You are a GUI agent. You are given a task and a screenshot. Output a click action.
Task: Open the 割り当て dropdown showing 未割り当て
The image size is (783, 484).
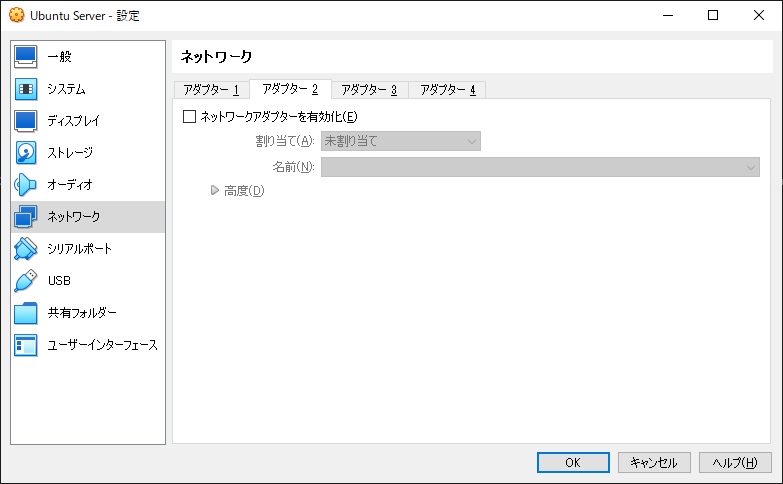point(400,141)
